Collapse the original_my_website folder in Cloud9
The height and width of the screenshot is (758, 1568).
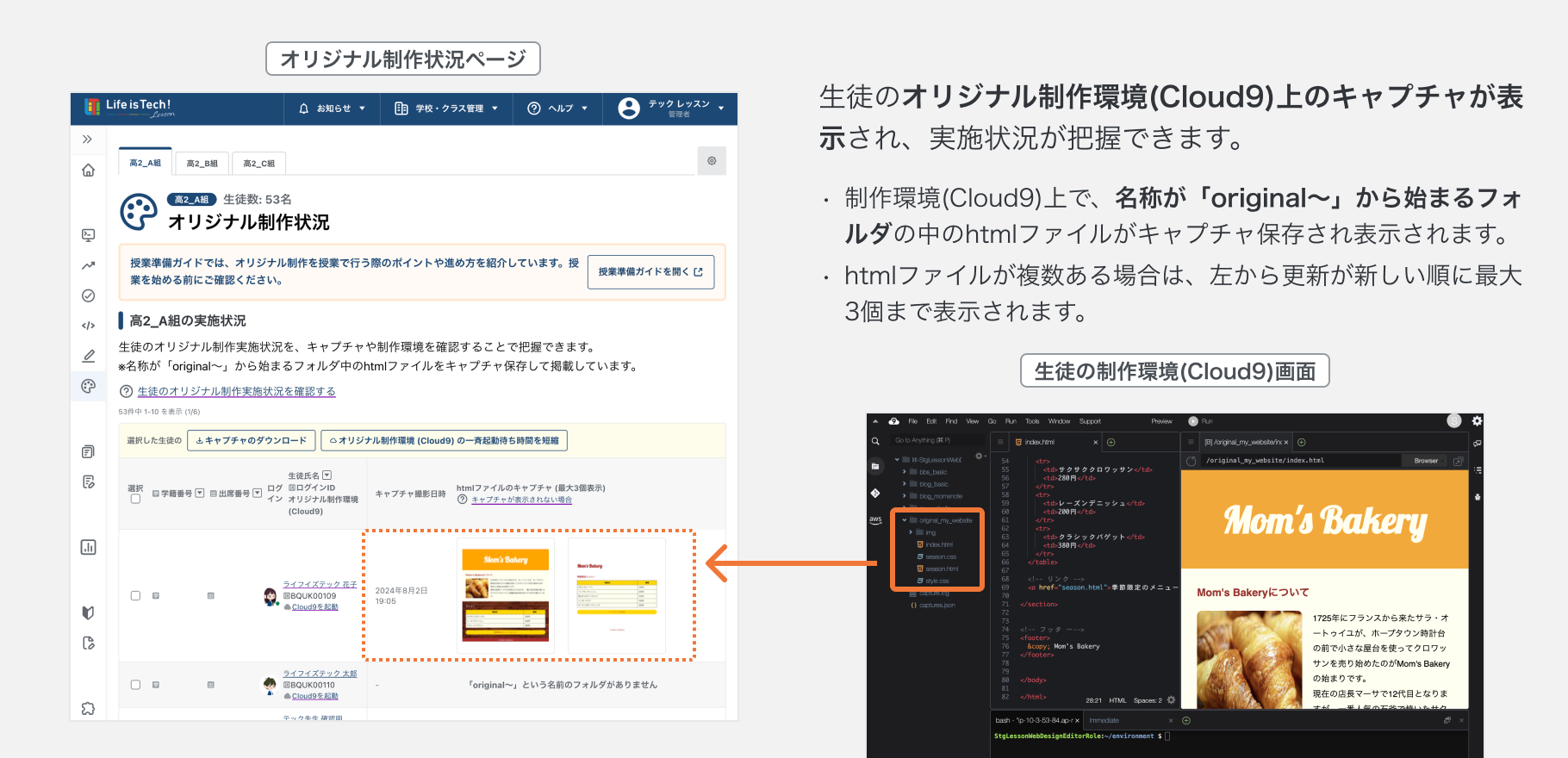pyautogui.click(x=905, y=520)
